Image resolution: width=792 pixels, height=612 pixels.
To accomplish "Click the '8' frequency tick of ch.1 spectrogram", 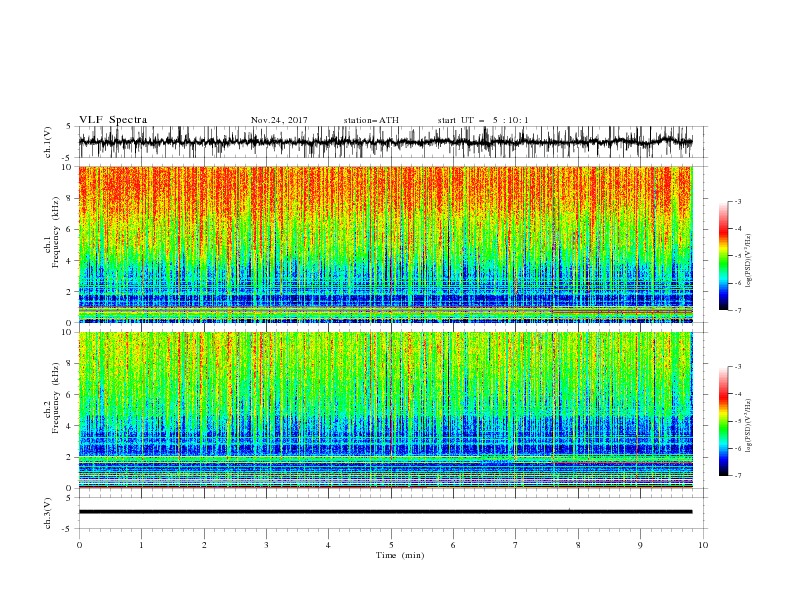I will 70,198.
